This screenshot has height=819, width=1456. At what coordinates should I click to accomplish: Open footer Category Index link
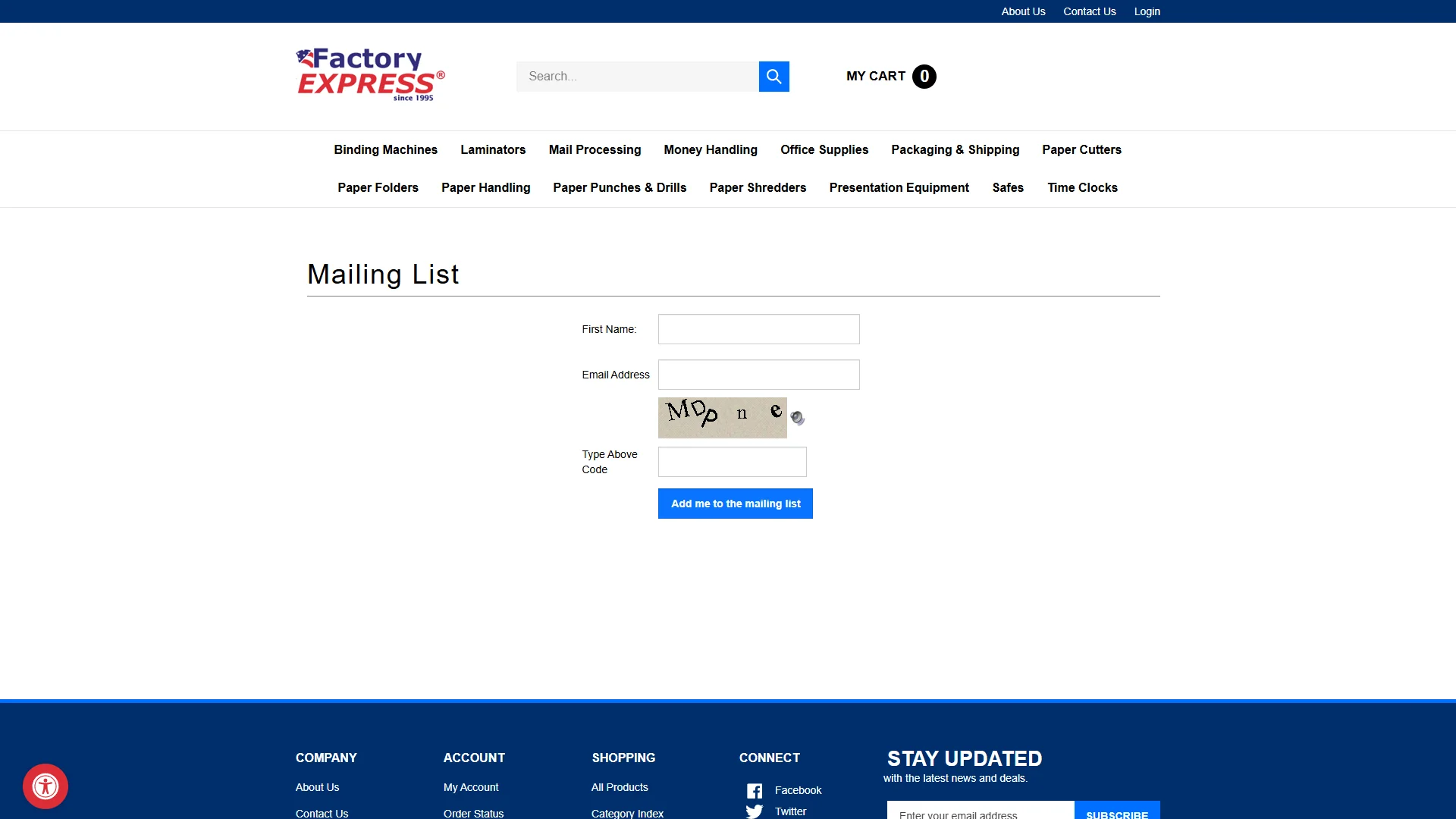[627, 813]
